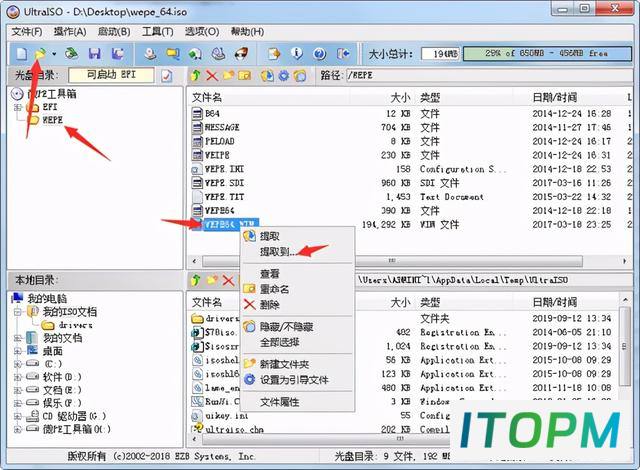
Task: Open the 选项(O) menu
Action: [x=202, y=31]
